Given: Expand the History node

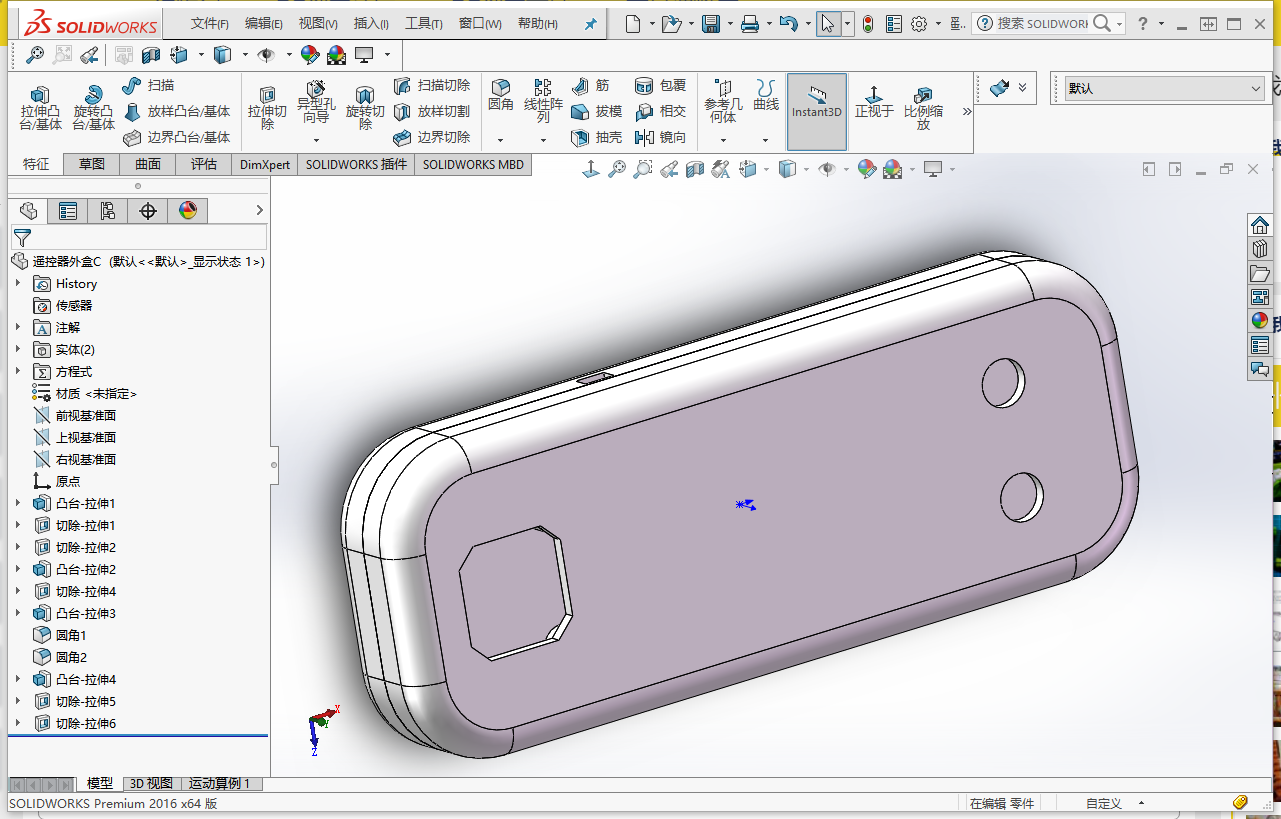Looking at the screenshot, I should (x=17, y=284).
